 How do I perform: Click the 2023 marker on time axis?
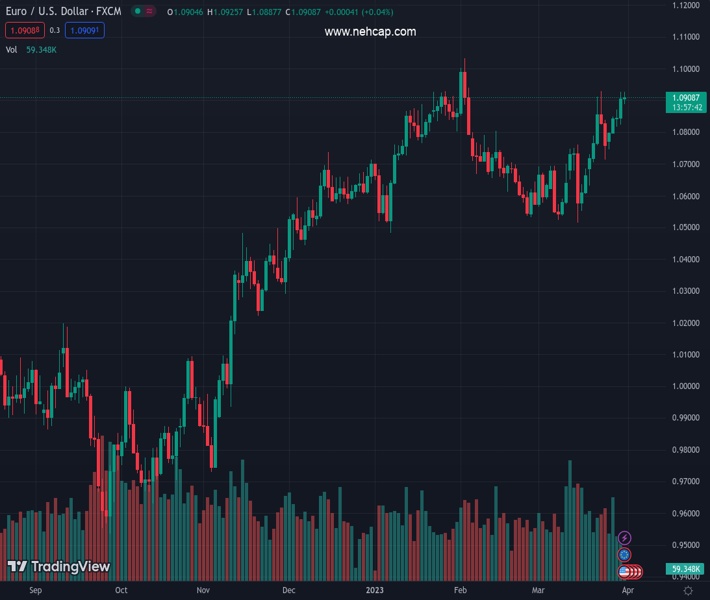[x=376, y=591]
